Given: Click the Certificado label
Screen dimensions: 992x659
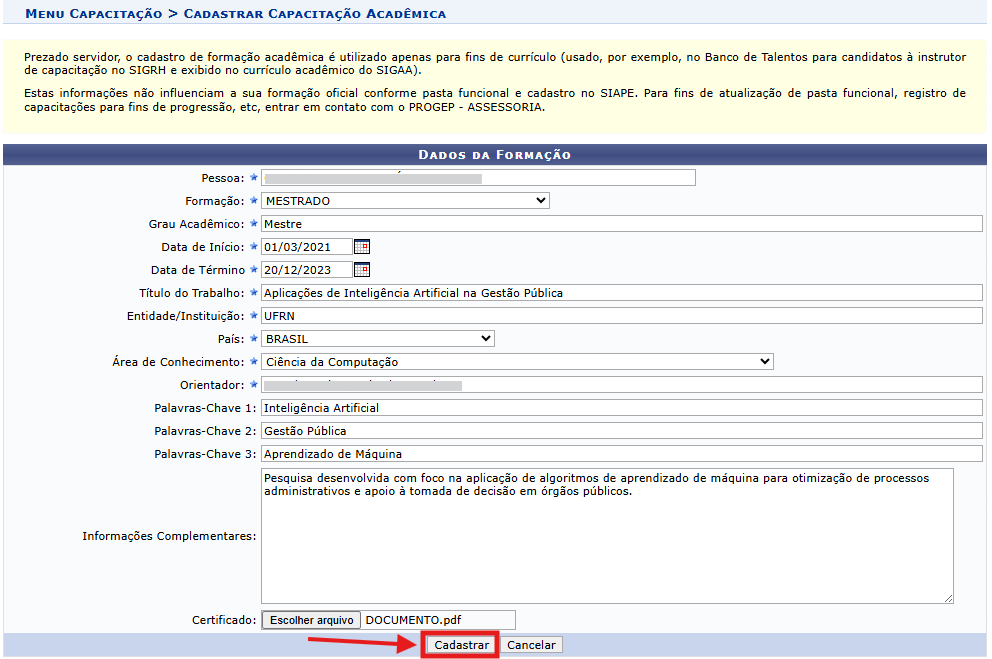Looking at the screenshot, I should pyautogui.click(x=224, y=620).
